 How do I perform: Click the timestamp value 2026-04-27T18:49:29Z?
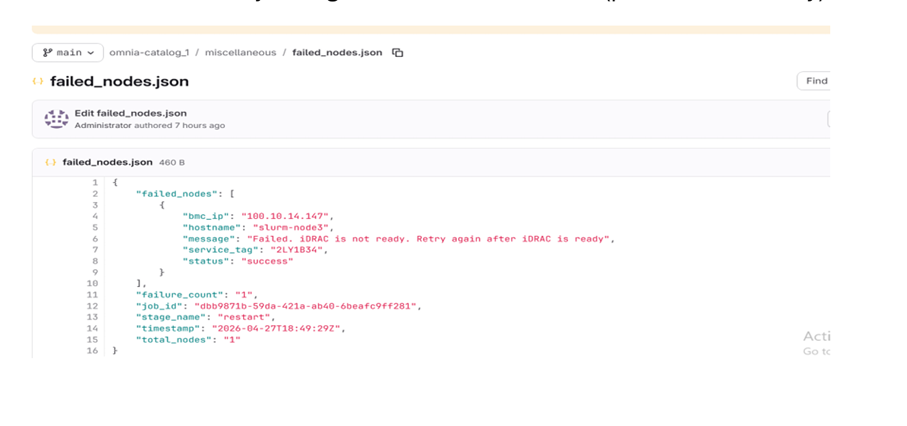(278, 328)
